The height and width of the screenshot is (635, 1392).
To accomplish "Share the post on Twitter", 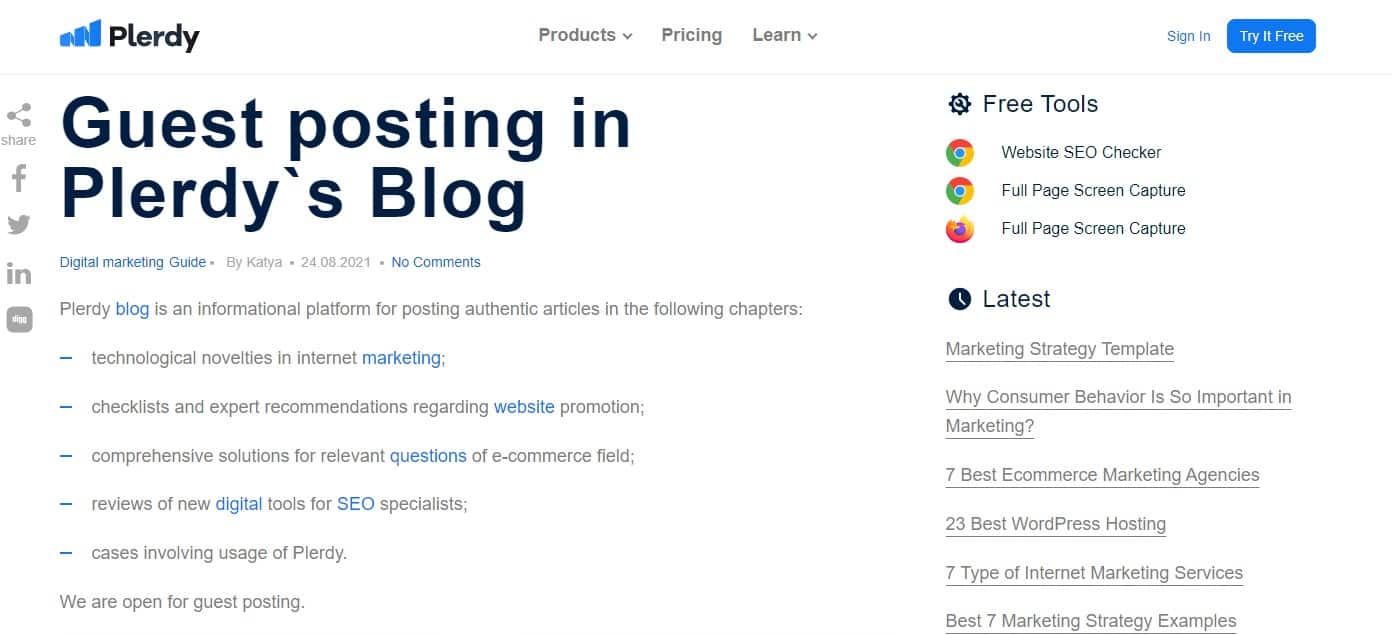I will (19, 224).
